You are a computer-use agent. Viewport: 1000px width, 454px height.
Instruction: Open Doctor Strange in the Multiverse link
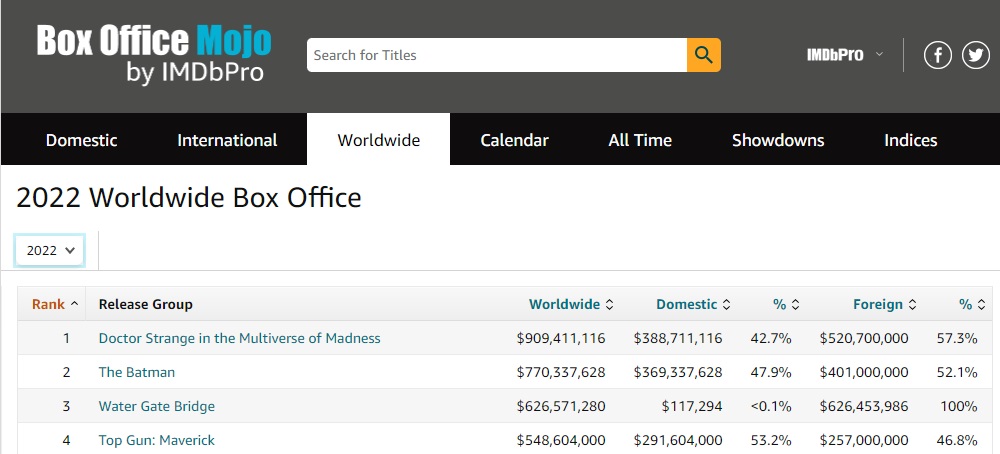(x=239, y=338)
